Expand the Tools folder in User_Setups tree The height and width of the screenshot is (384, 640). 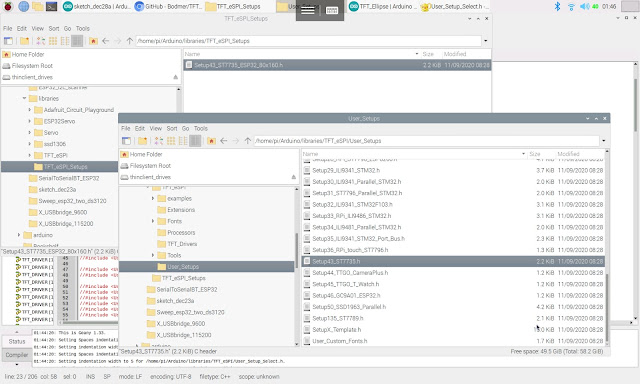point(153,255)
